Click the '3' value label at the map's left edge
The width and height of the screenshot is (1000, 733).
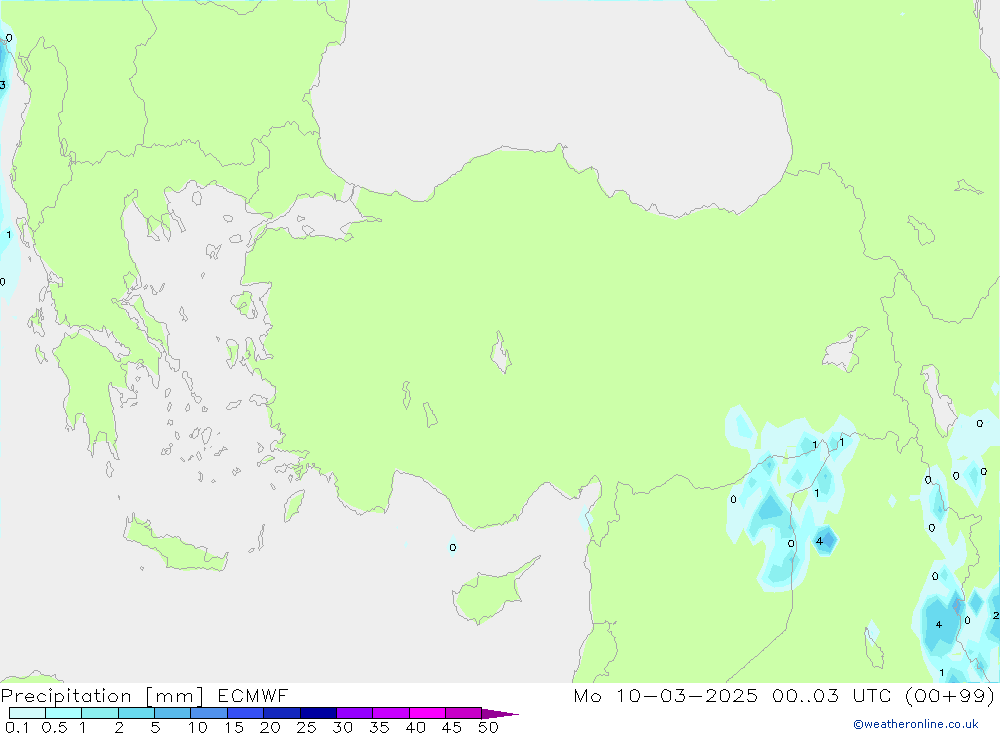pos(3,85)
